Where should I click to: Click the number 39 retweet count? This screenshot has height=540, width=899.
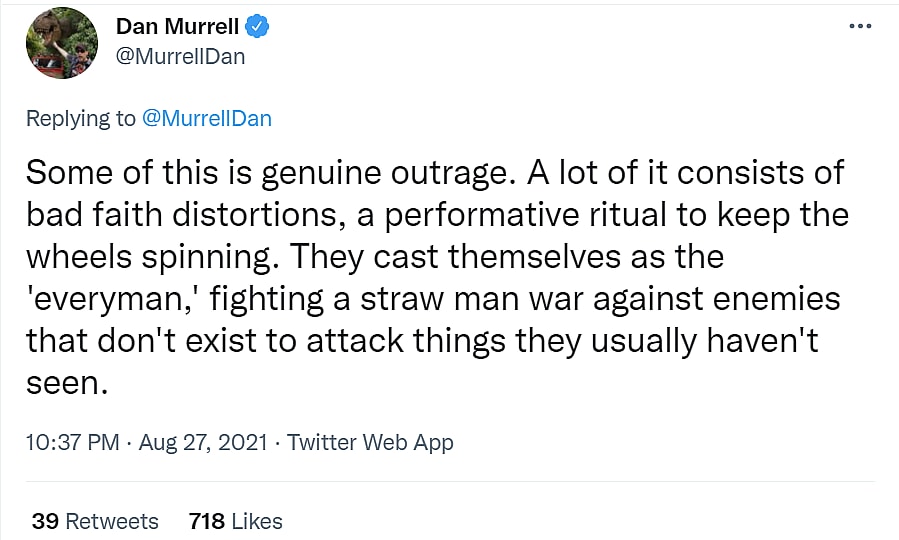coord(45,521)
